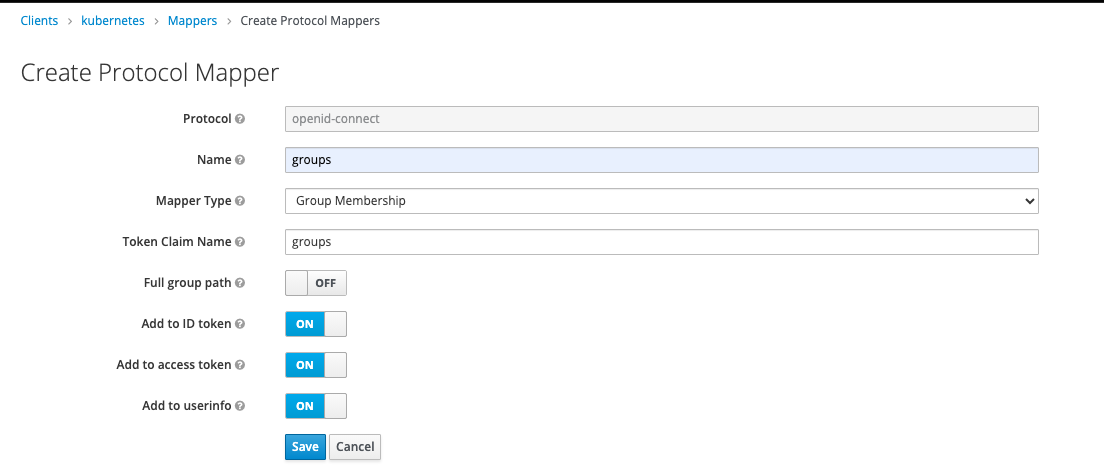Toggle the Add to userinfo switch
This screenshot has width=1104, height=471.
coord(316,406)
